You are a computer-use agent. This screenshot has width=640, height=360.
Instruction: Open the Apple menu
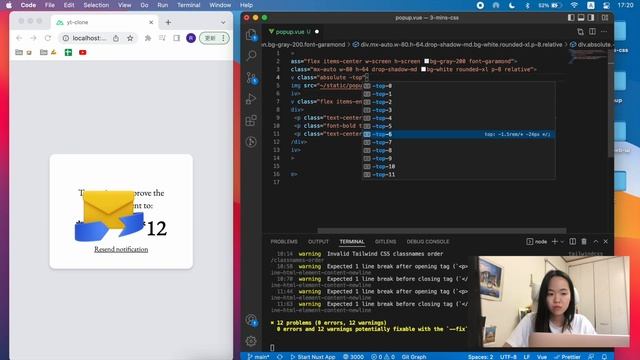(x=9, y=5)
